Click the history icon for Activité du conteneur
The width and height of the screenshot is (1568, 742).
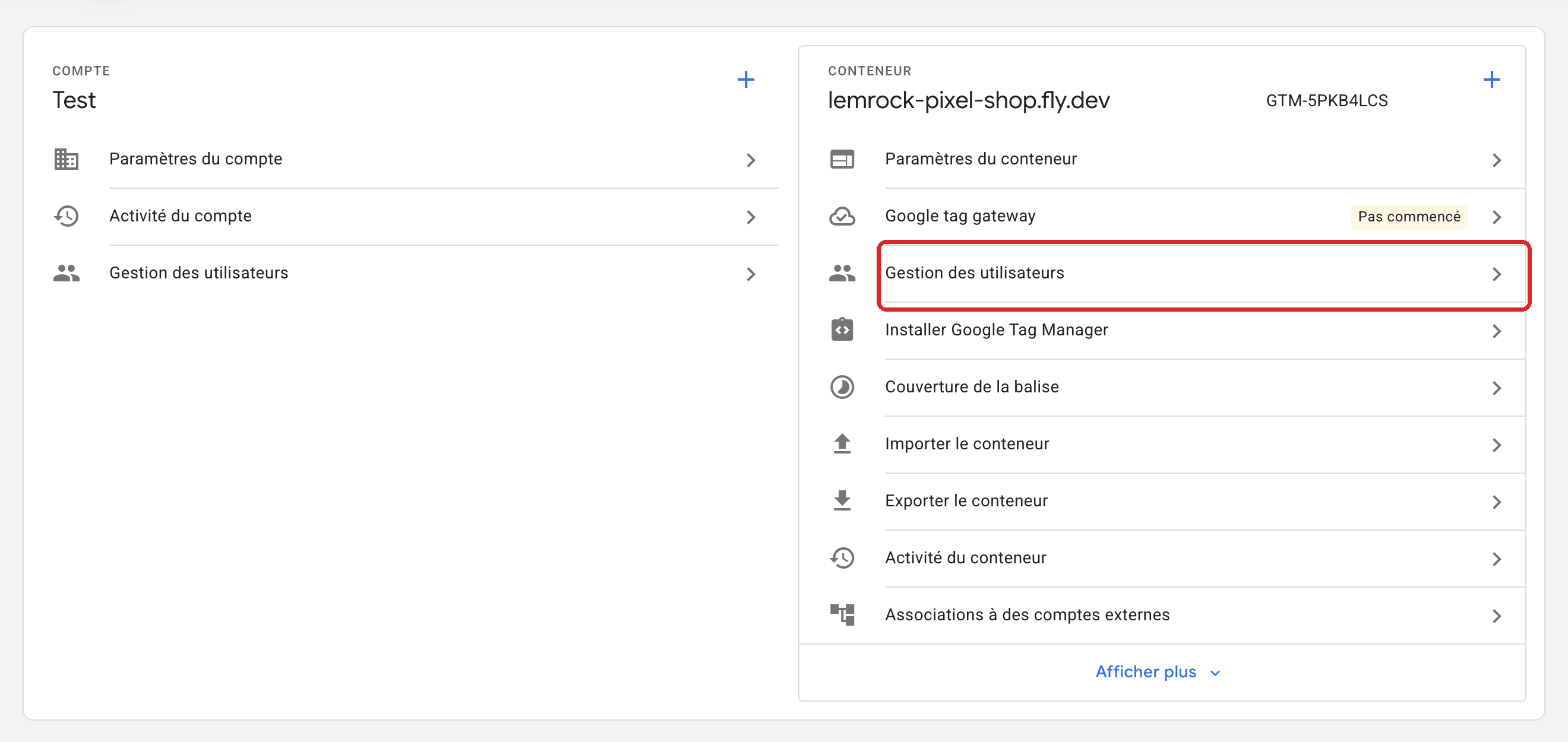click(x=842, y=558)
